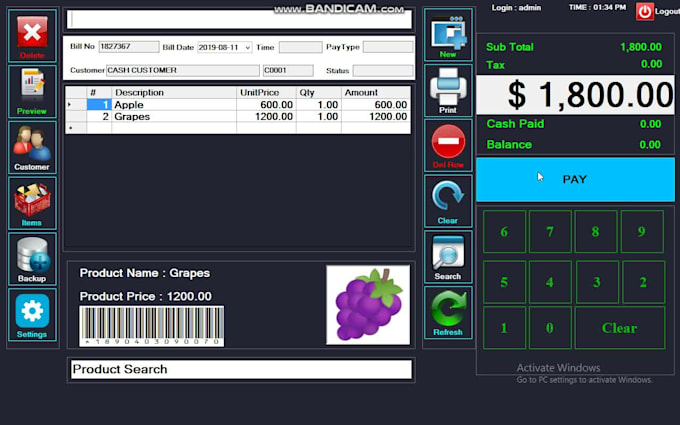
Task: Click the C0001 customer code field
Action: tap(288, 71)
